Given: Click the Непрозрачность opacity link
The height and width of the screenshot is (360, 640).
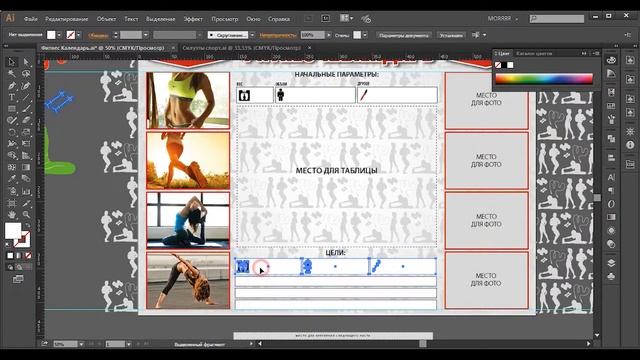Looking at the screenshot, I should 278,36.
